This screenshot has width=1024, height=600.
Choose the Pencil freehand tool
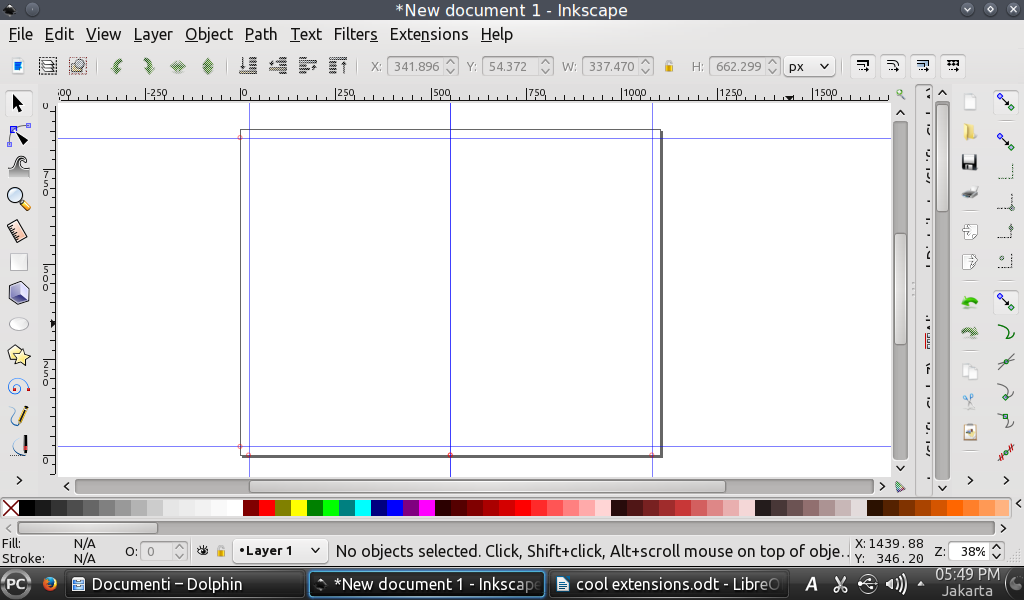[x=18, y=416]
